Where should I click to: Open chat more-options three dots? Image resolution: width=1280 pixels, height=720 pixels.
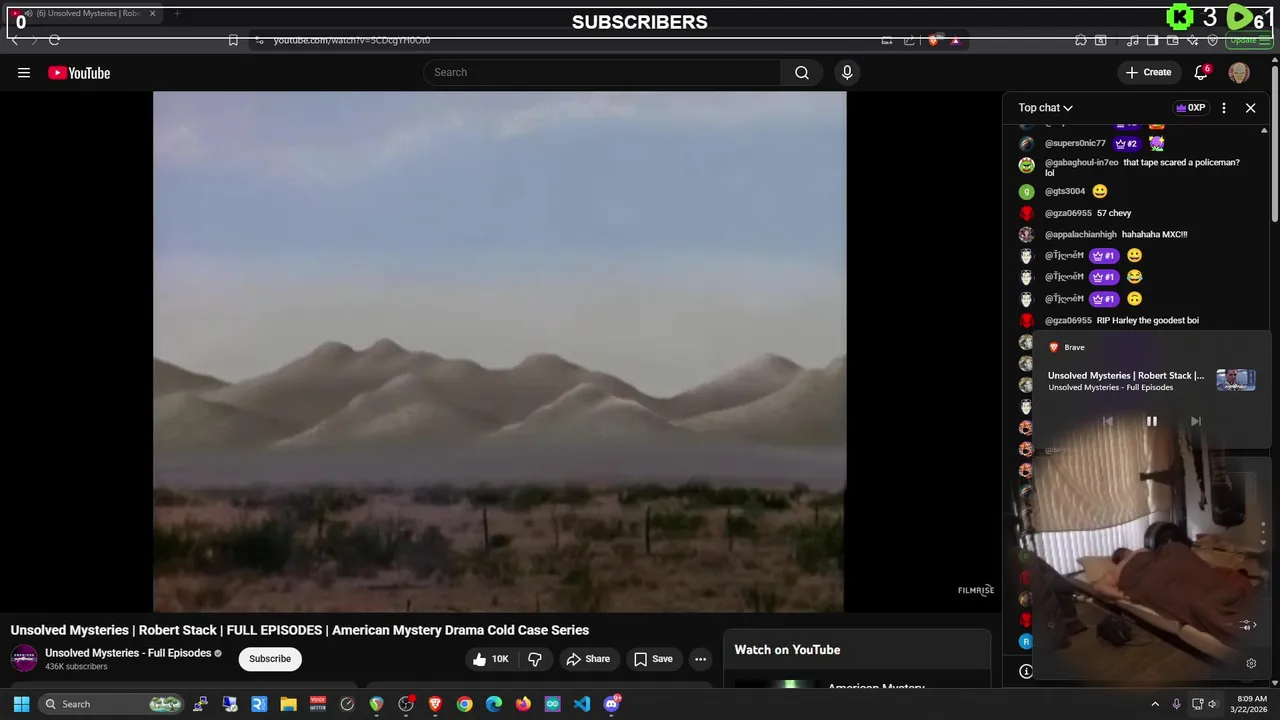point(1224,108)
